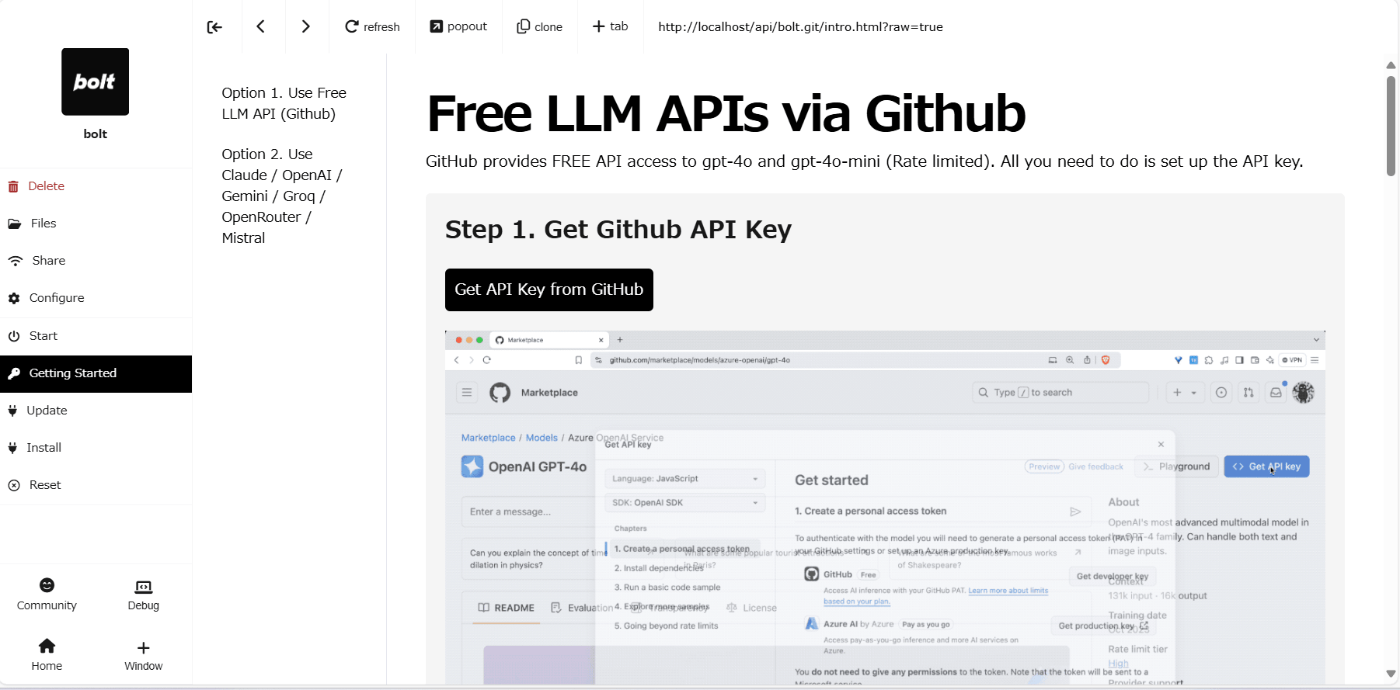Screen dimensions: 1400x690
Task: Click the scrollbar down arrow
Action: (1391, 675)
